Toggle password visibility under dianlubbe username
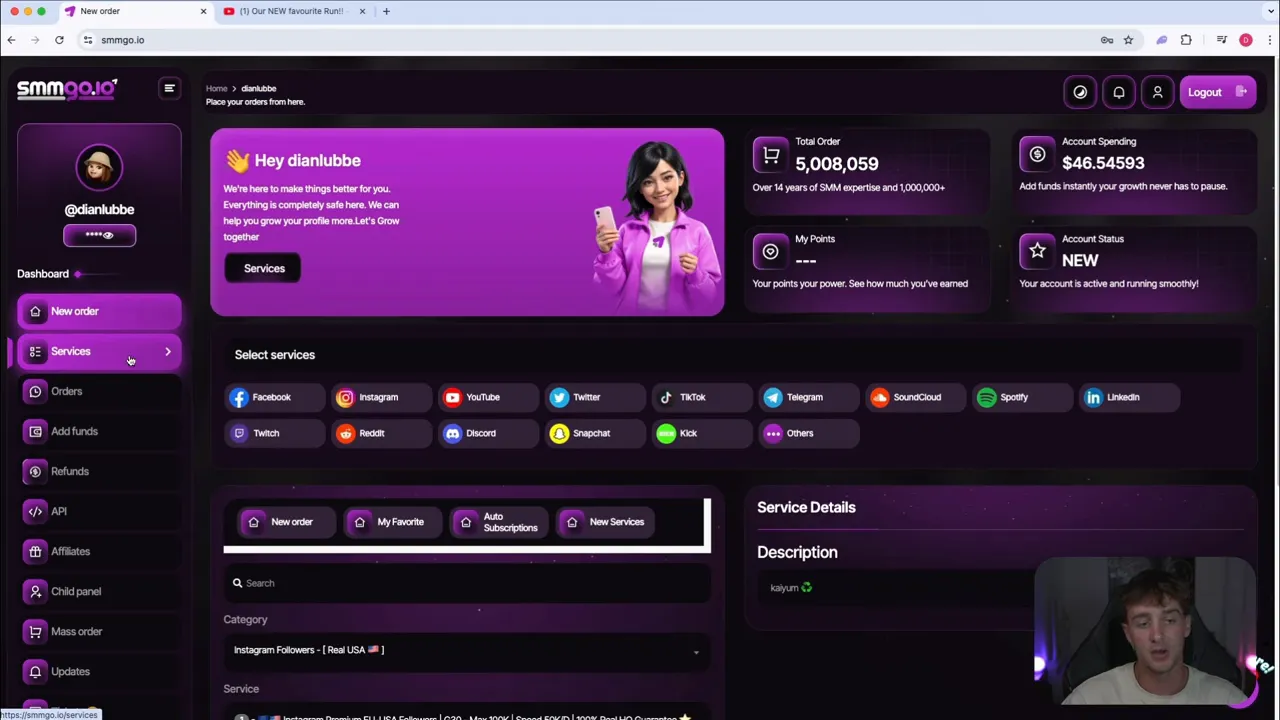Screen dimensions: 1280x720 108,235
